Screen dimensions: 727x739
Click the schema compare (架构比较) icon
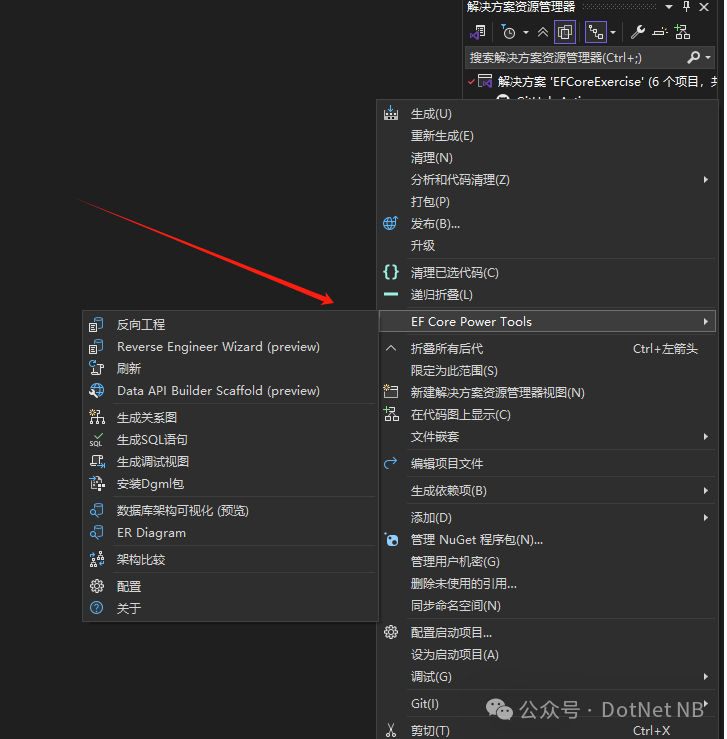pos(97,560)
